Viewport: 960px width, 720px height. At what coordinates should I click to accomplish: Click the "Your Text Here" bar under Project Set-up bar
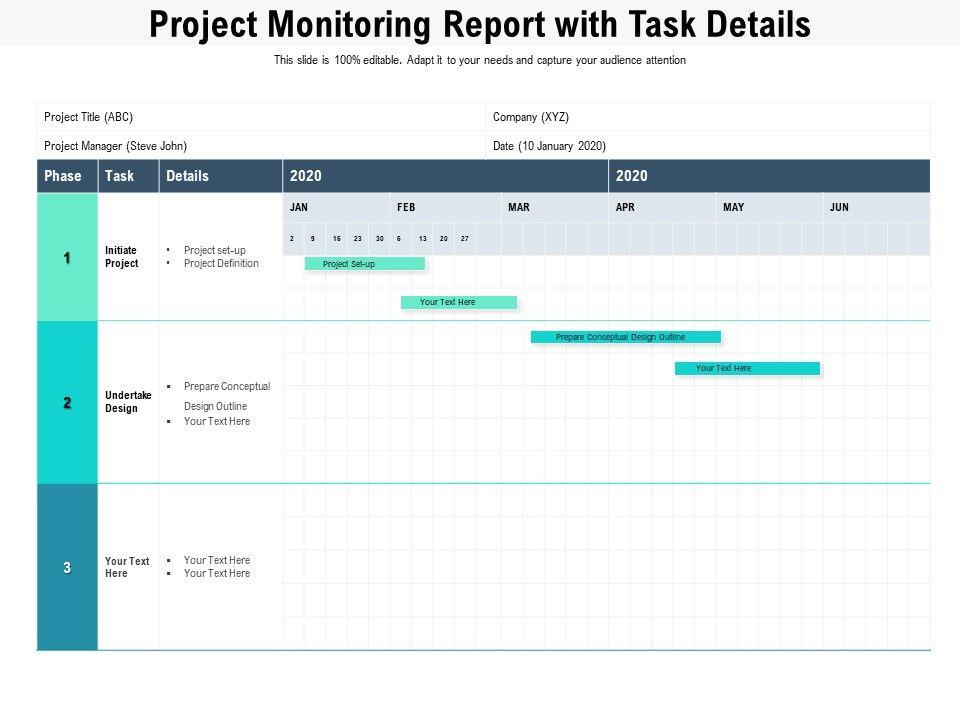[x=459, y=302]
